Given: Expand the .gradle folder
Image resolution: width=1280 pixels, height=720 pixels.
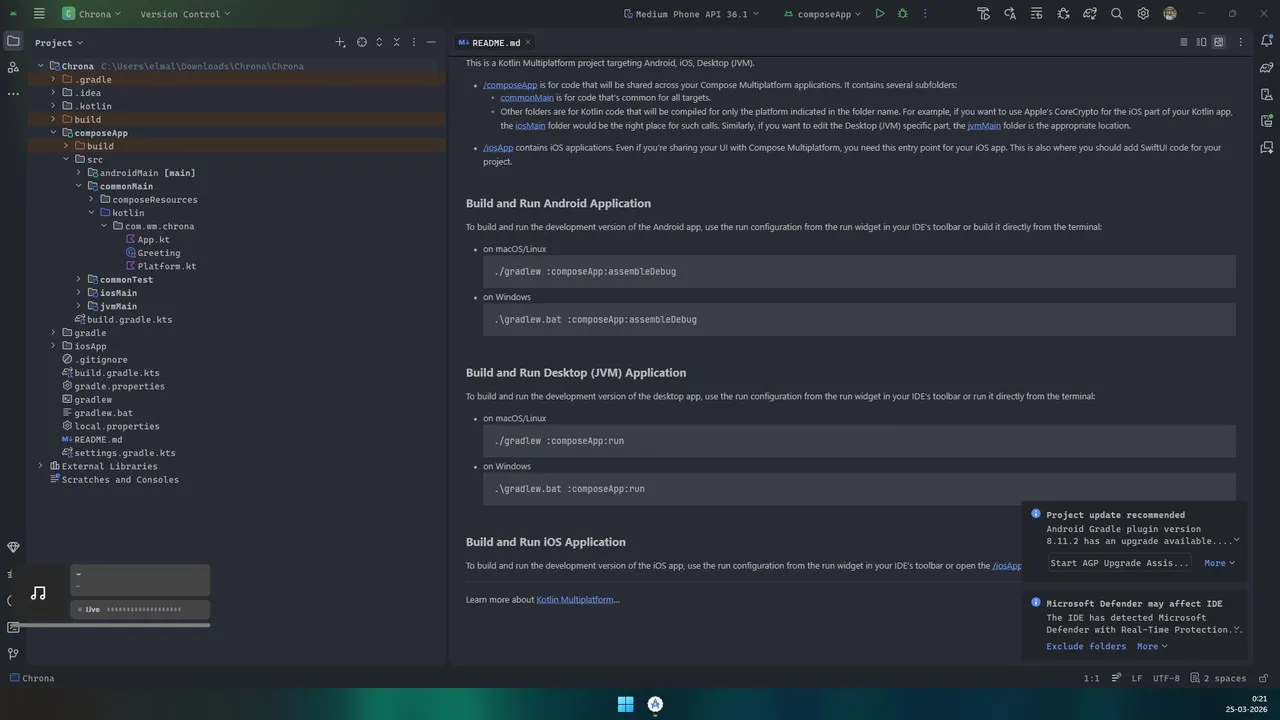Looking at the screenshot, I should 54,79.
